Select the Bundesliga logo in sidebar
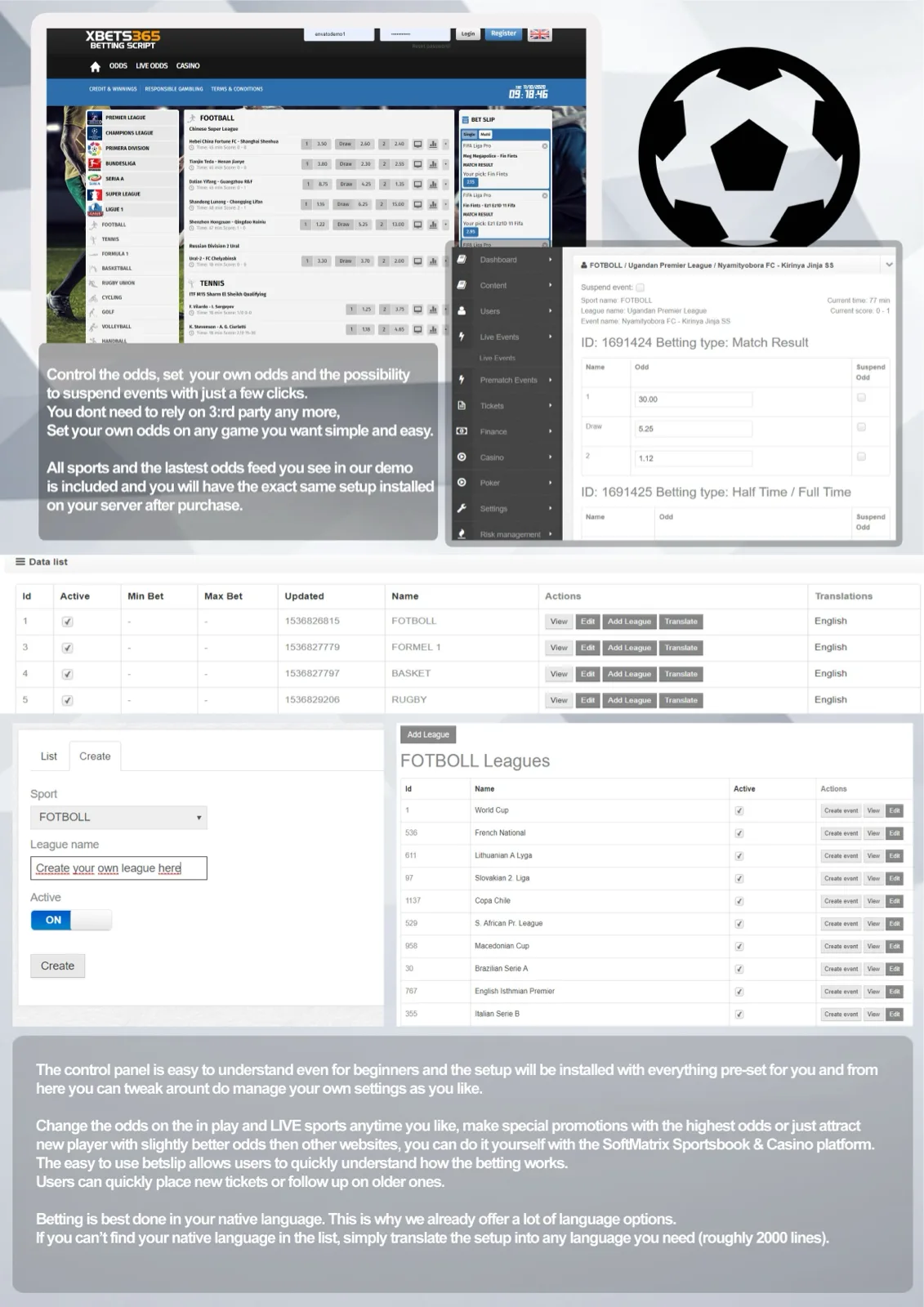This screenshot has width=924, height=1307. pyautogui.click(x=95, y=163)
